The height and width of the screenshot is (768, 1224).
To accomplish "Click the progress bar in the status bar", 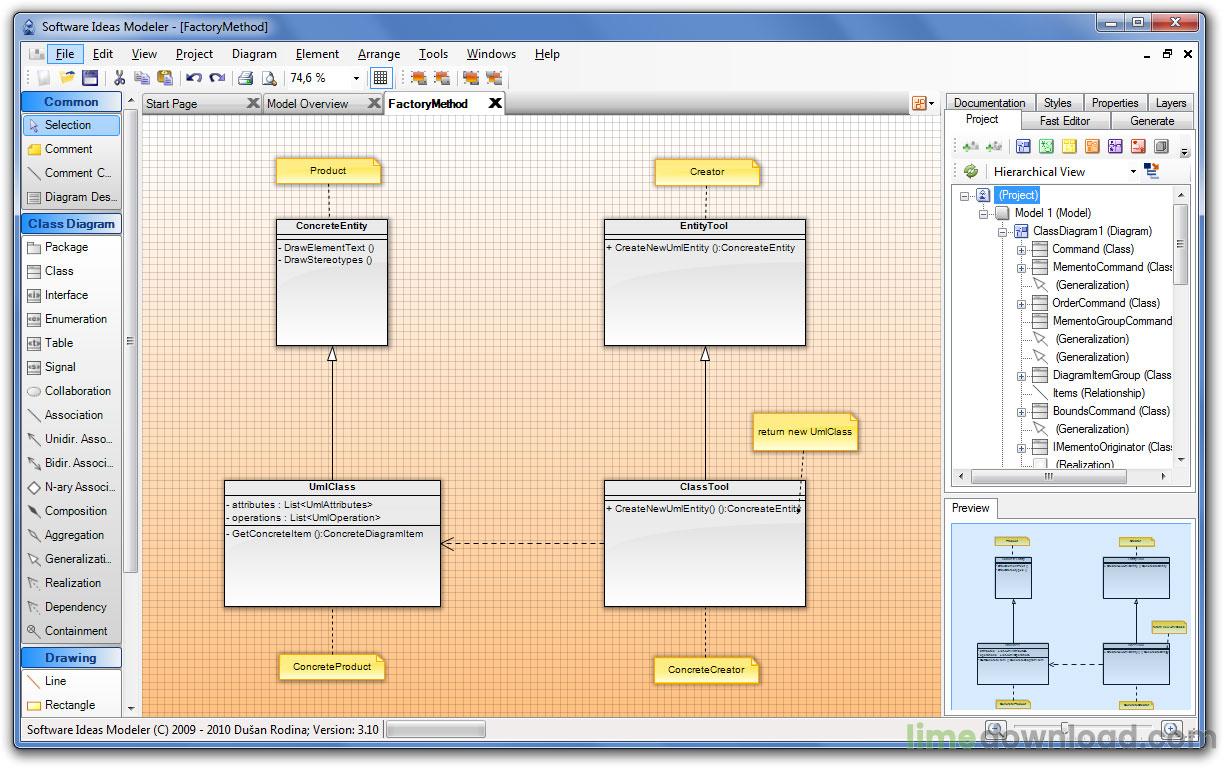I will (434, 729).
